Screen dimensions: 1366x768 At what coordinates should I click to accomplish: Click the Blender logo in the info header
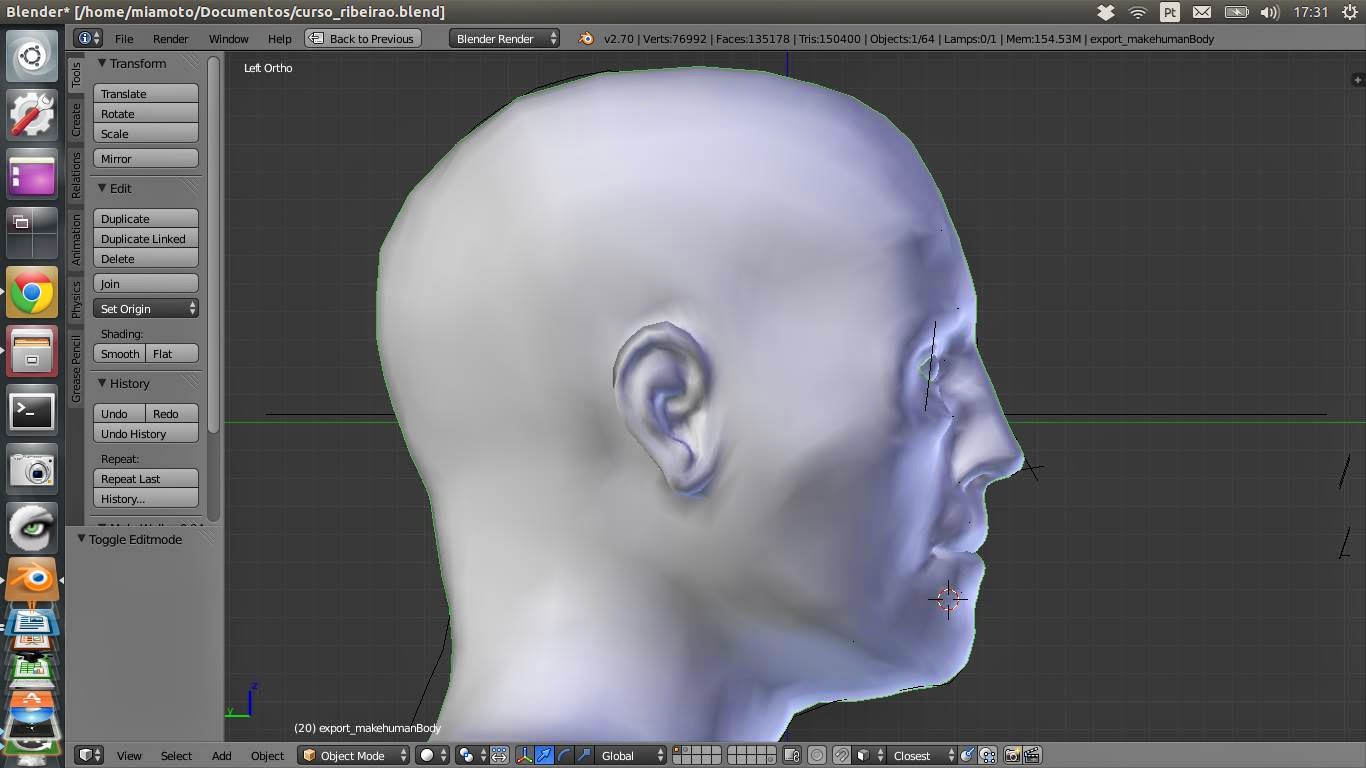[586, 38]
